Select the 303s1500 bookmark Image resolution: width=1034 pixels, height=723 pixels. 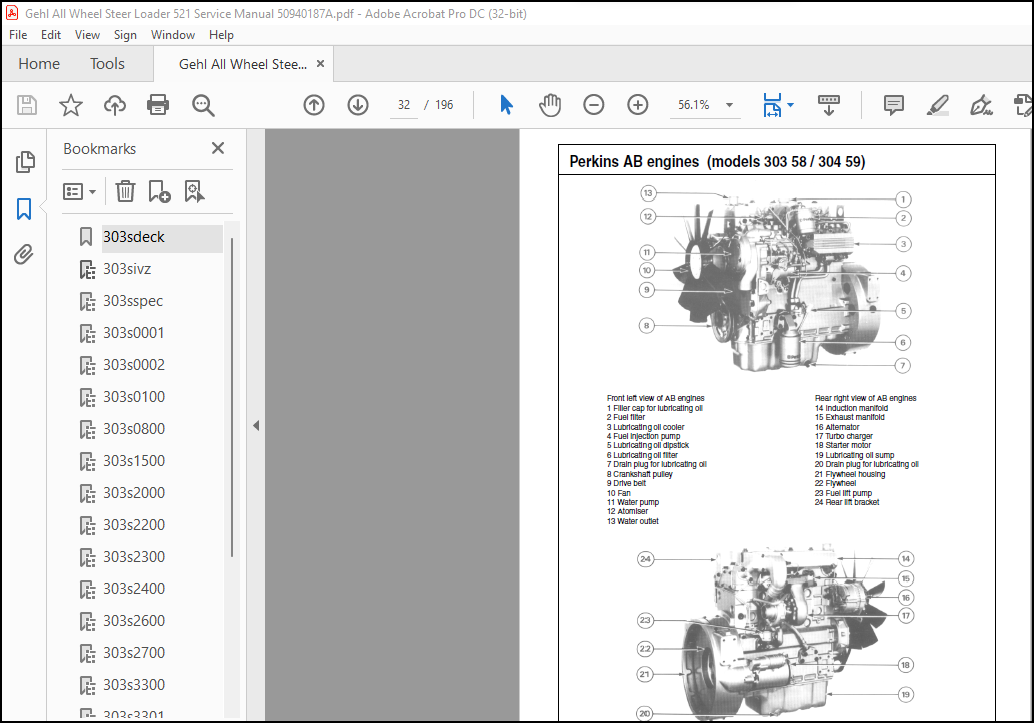(x=134, y=461)
